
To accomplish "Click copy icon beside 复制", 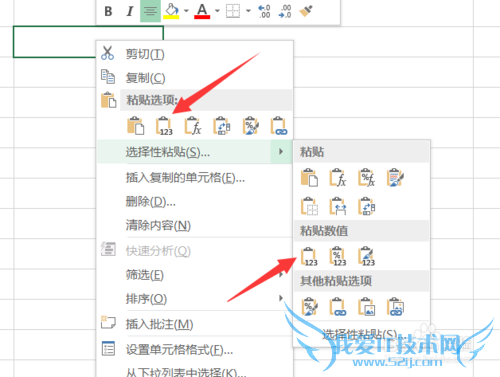I will (x=108, y=77).
